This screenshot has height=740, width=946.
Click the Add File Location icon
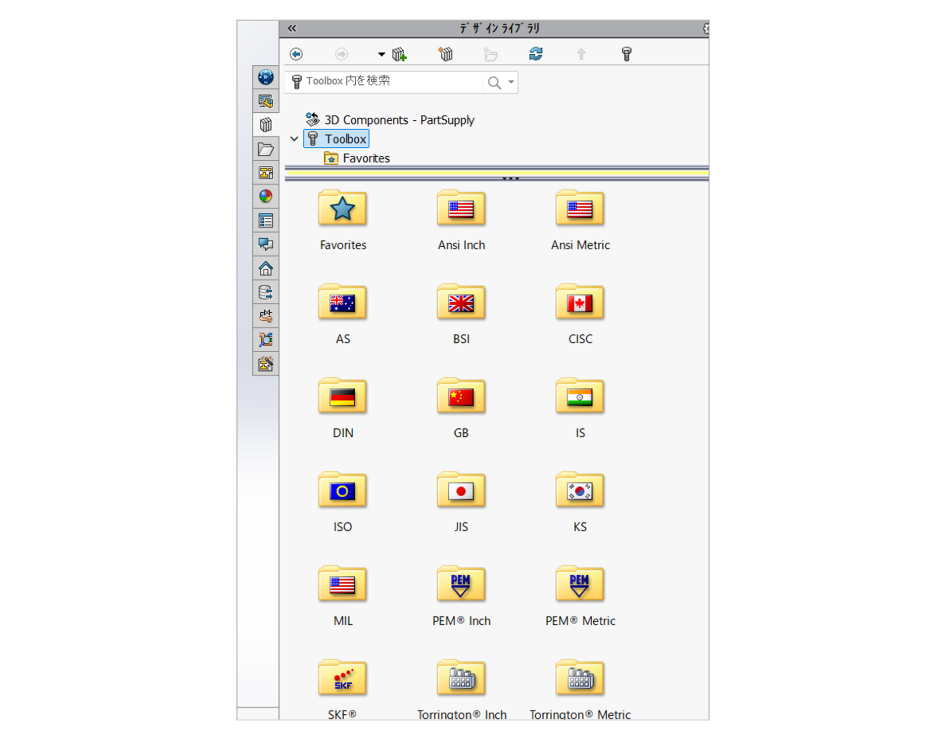(446, 54)
